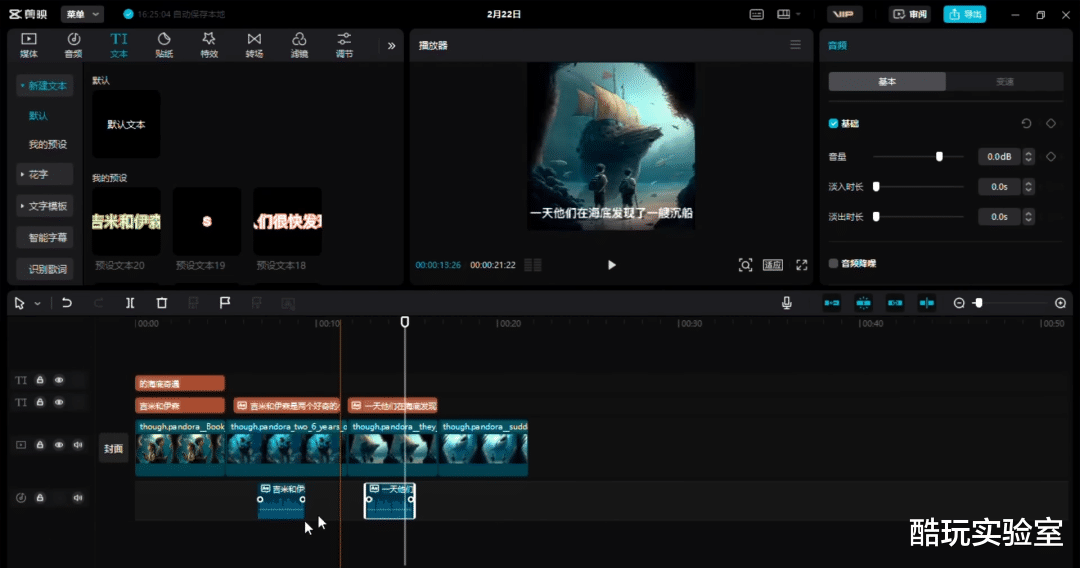Toggle auto snapping icon
The height and width of the screenshot is (568, 1080).
pyautogui.click(x=863, y=303)
